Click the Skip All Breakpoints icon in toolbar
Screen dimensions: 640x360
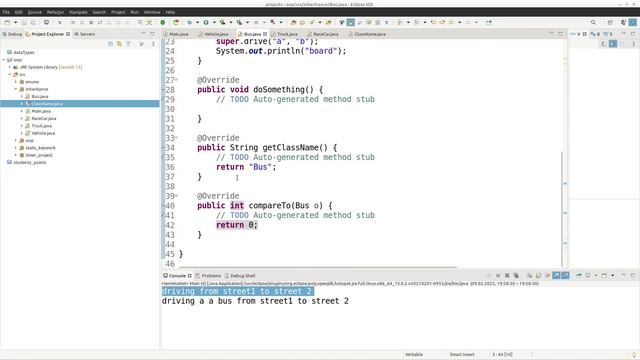[59, 22]
